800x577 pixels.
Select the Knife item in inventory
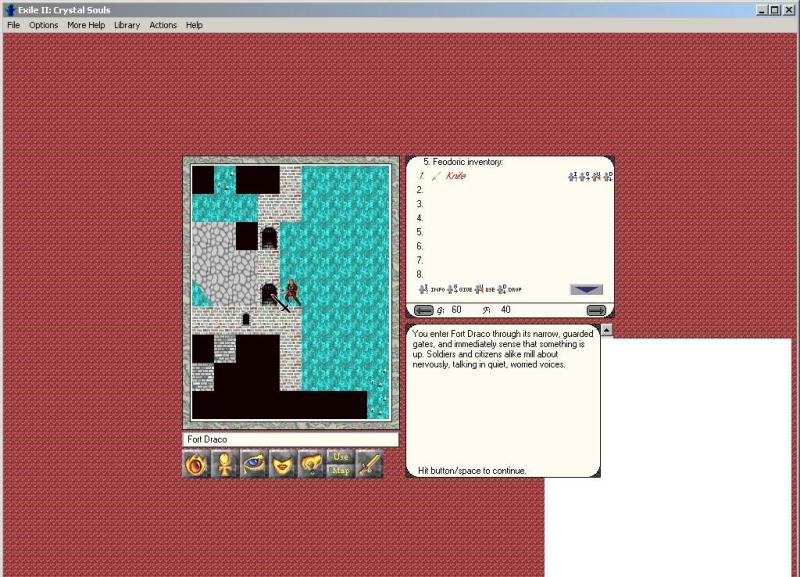pos(456,176)
